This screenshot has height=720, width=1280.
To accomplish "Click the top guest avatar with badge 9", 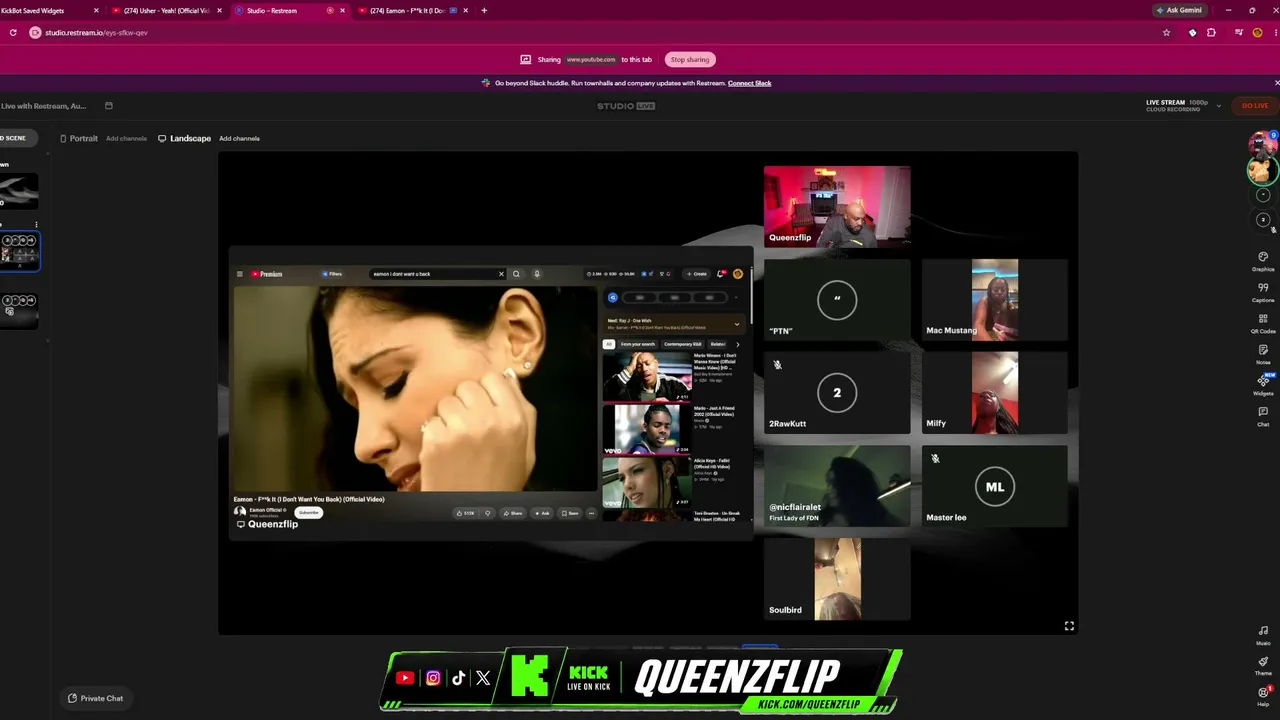I will [x=1264, y=143].
